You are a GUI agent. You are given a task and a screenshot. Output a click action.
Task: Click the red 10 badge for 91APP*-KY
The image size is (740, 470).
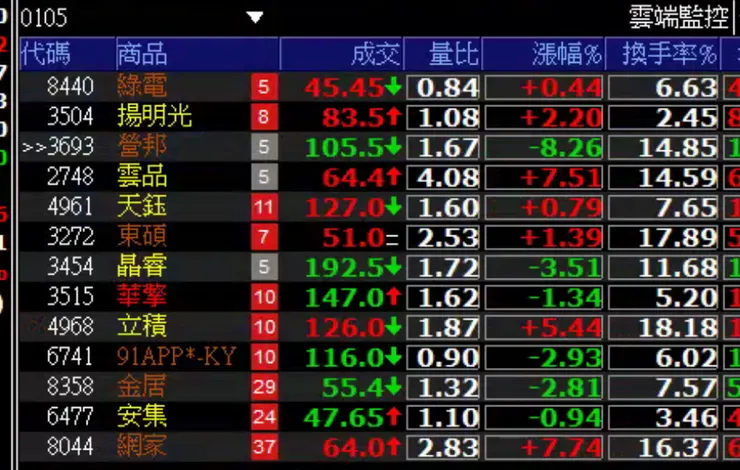coord(264,357)
